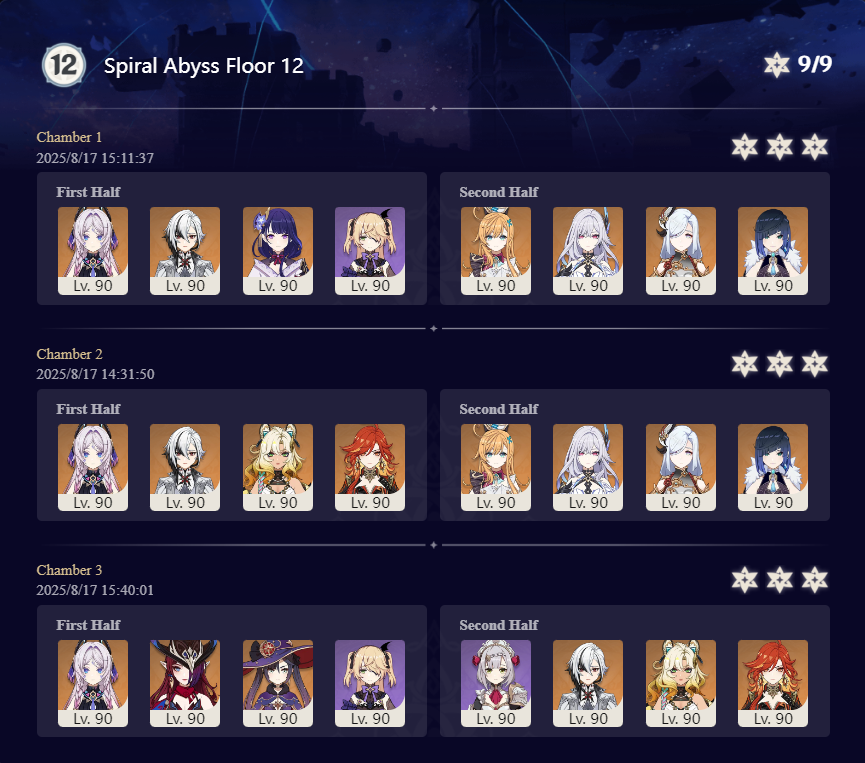Select orange-haired character in Chamber 1 Second Half
The height and width of the screenshot is (763, 865).
tap(496, 250)
